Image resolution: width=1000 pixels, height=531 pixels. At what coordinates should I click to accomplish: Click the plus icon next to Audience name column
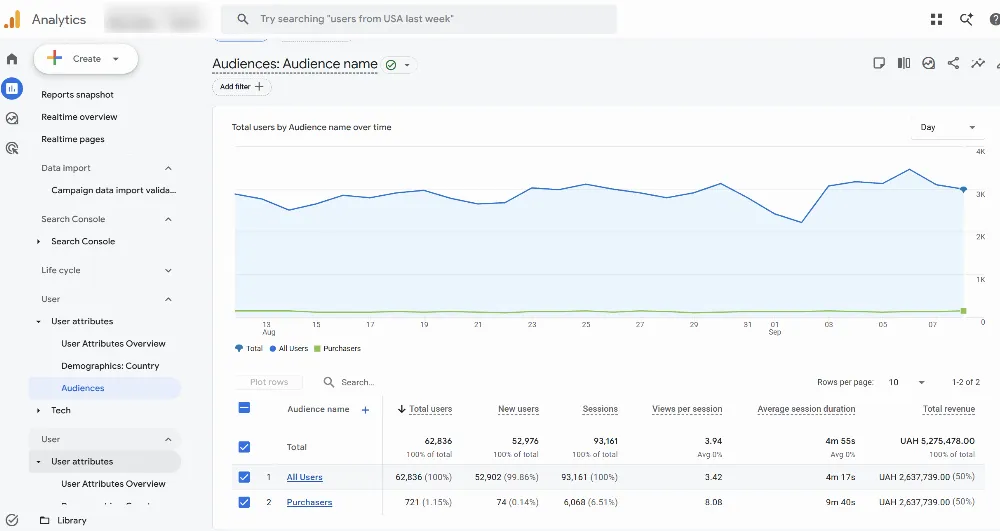365,410
